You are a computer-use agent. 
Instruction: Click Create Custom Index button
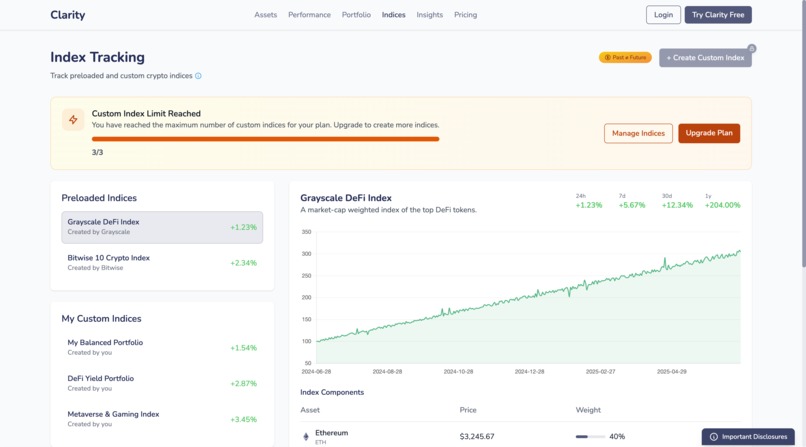point(705,58)
